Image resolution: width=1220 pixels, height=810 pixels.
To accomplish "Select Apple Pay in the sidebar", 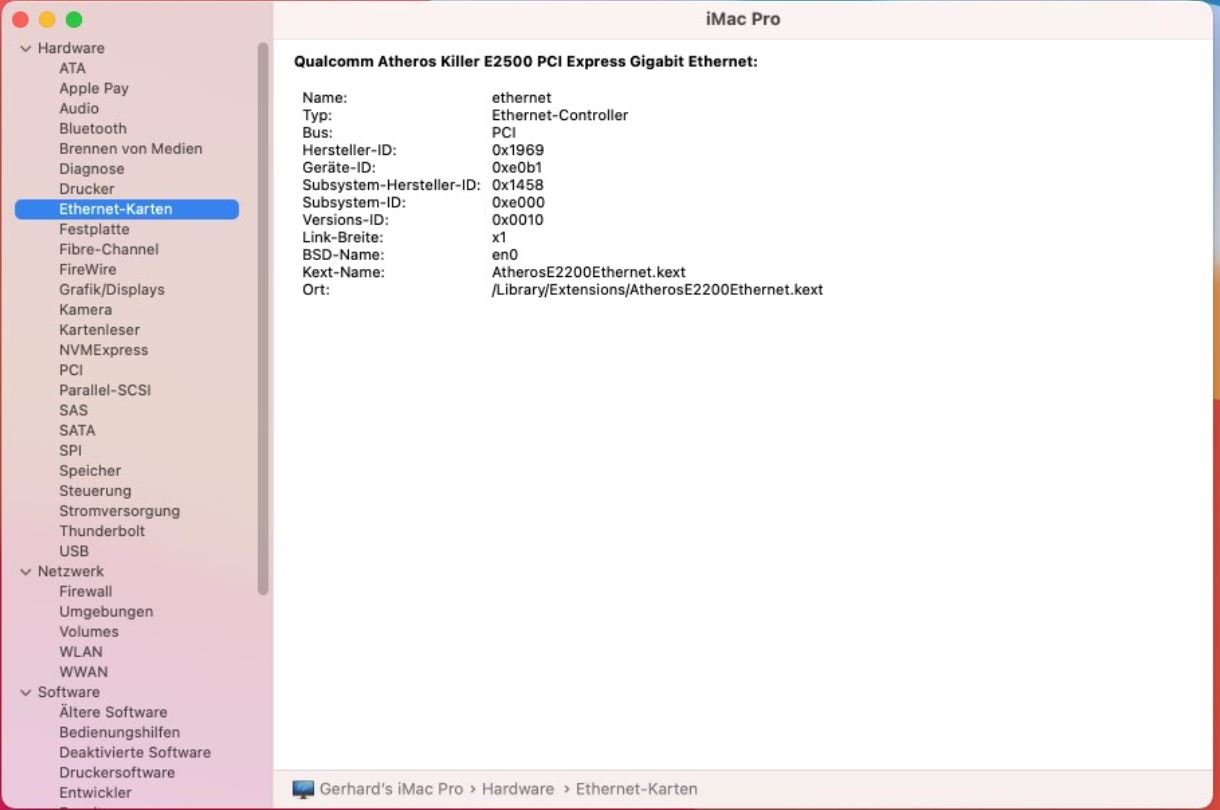I will pyautogui.click(x=94, y=88).
